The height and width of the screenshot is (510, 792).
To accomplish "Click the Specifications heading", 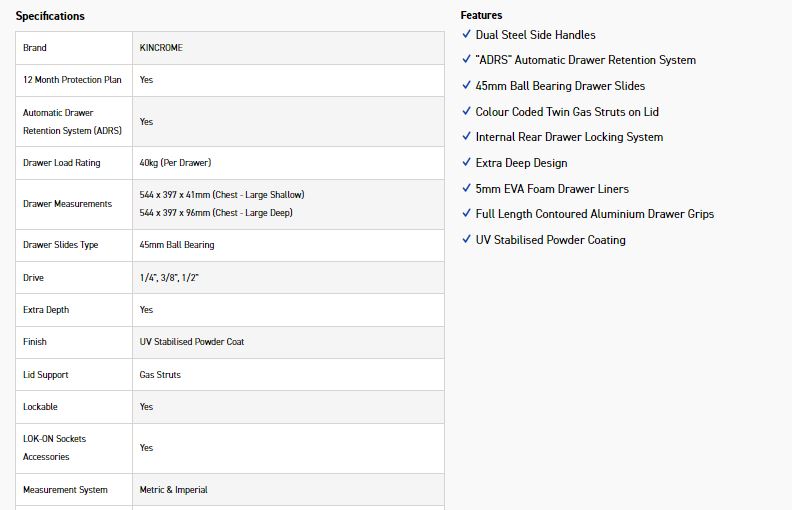I will pos(50,16).
